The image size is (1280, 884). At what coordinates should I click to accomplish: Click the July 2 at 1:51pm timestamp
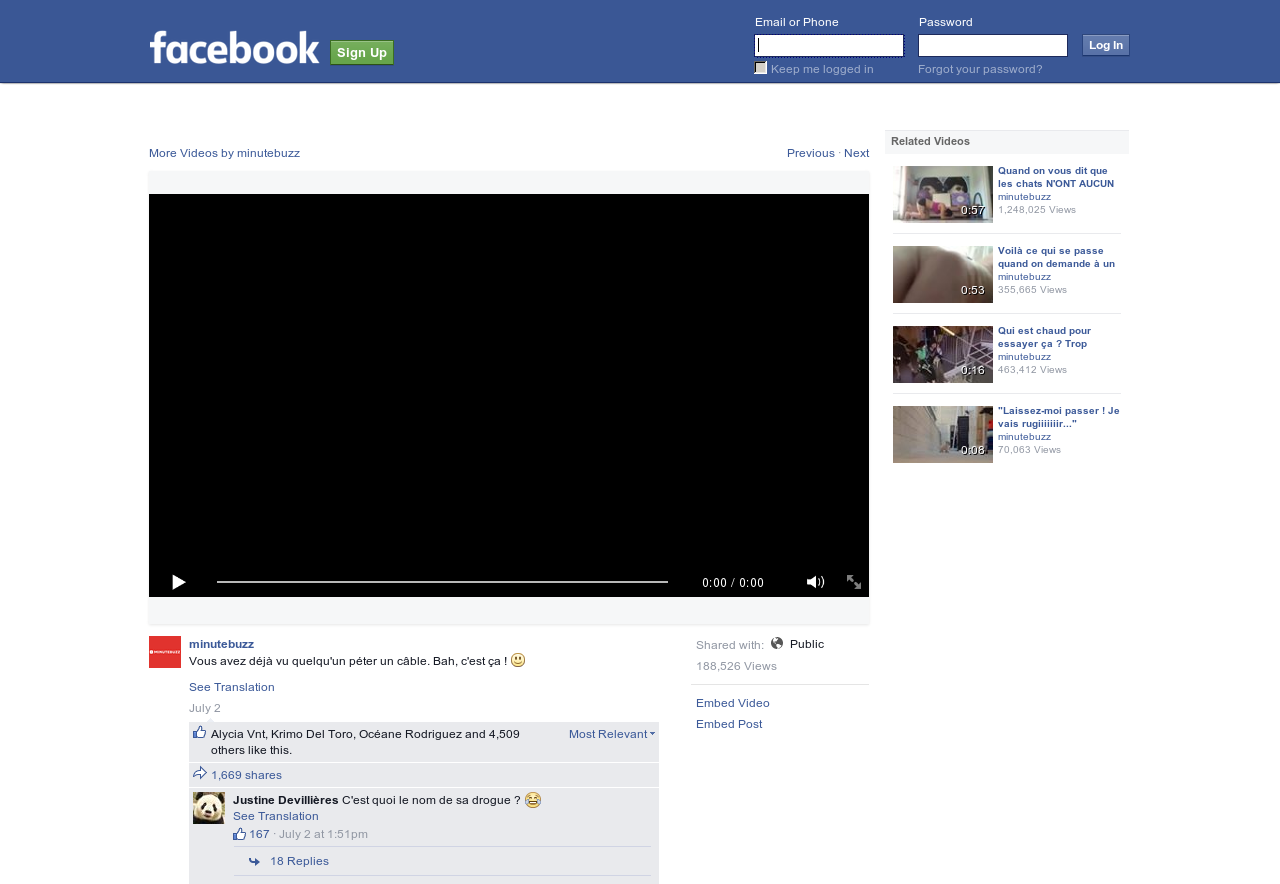(323, 834)
